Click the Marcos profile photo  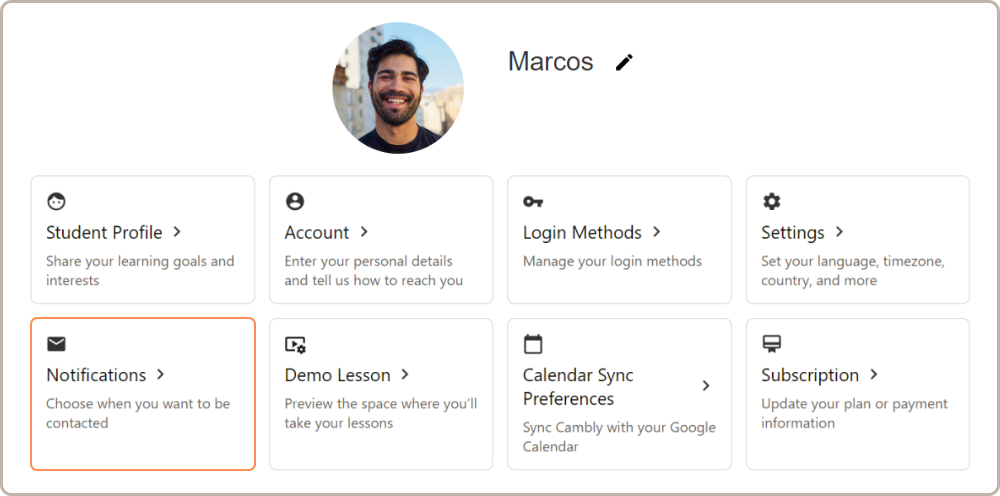(398, 88)
